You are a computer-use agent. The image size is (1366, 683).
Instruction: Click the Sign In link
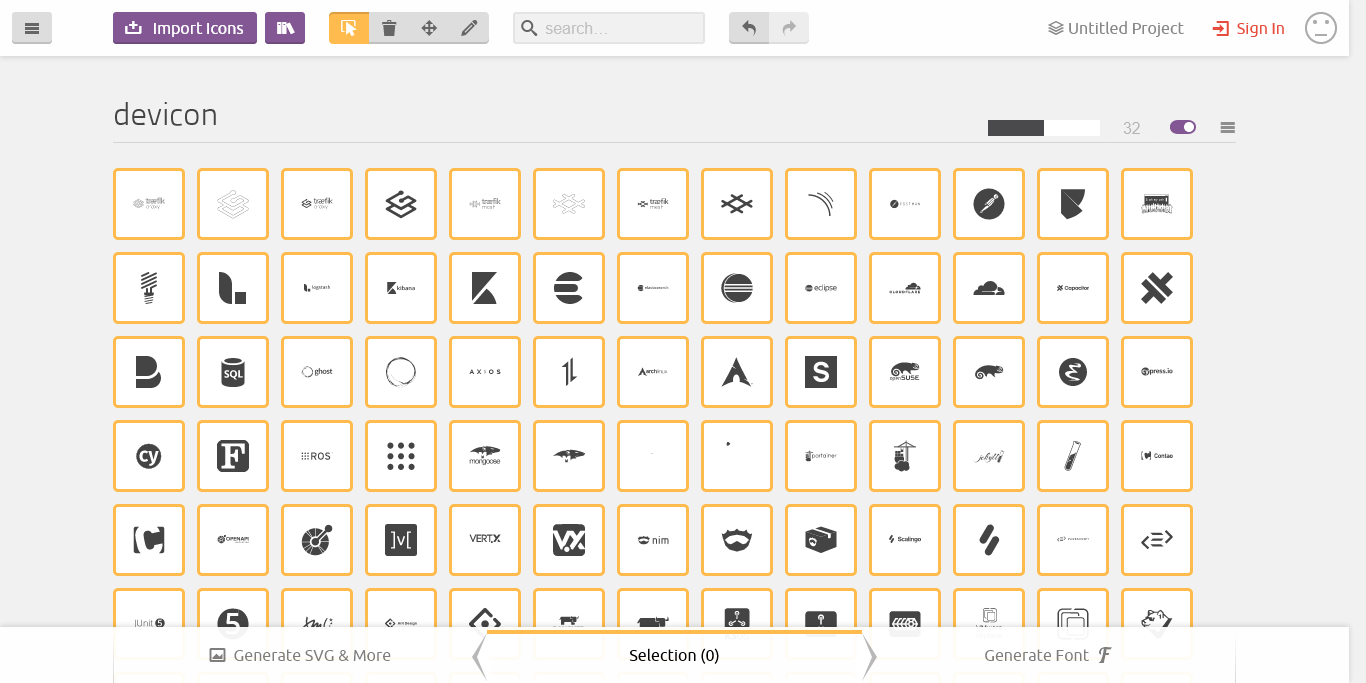(x=1249, y=28)
